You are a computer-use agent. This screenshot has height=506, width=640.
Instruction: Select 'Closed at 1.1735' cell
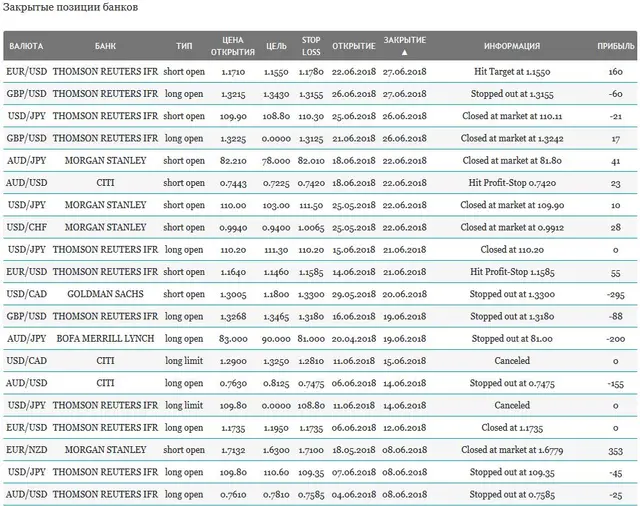pyautogui.click(x=512, y=428)
